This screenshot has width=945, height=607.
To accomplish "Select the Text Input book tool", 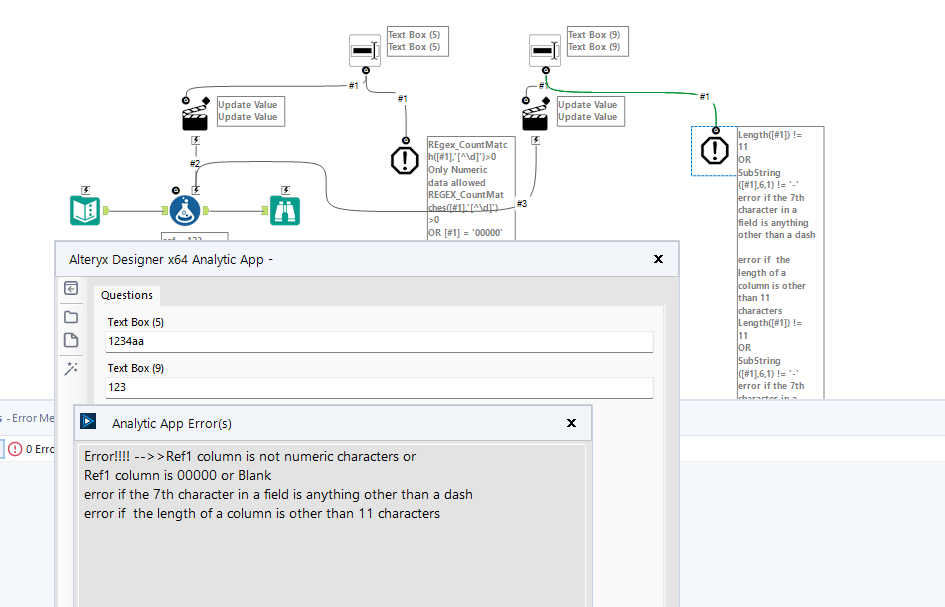I will pyautogui.click(x=85, y=210).
